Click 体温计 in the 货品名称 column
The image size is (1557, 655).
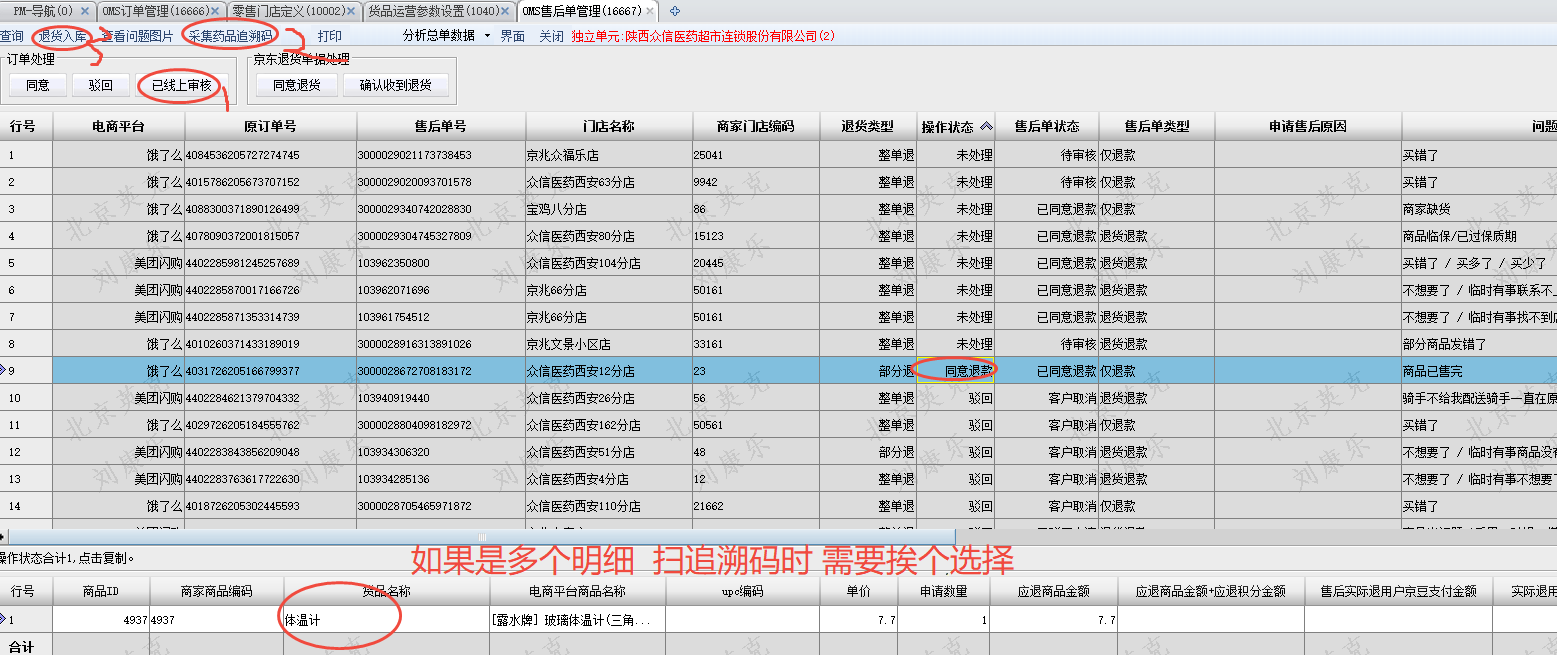[386, 620]
